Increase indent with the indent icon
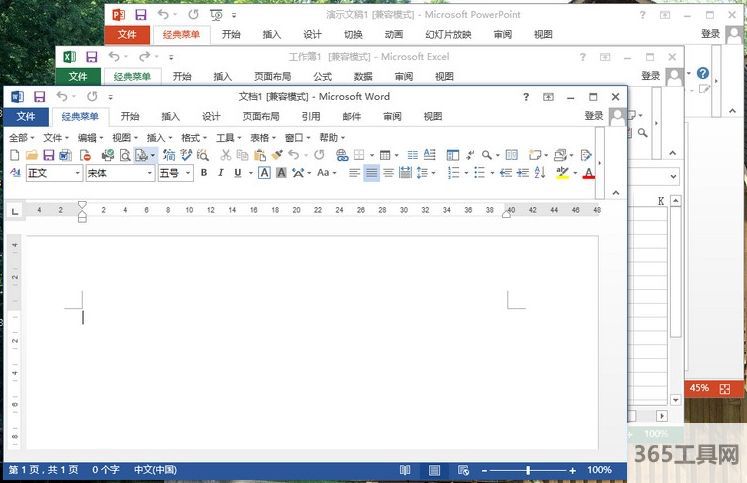747x483 pixels. (523, 172)
